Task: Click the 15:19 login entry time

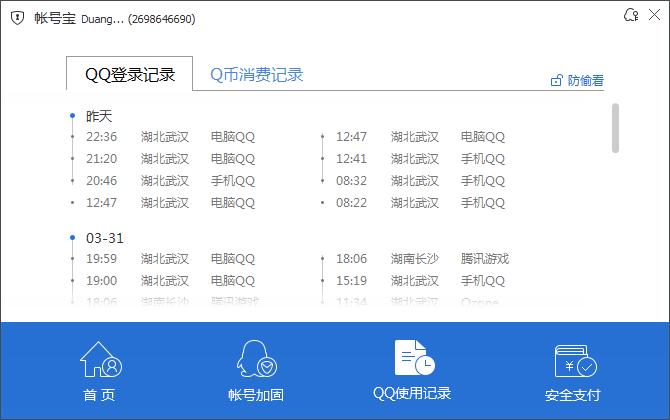Action: point(351,281)
